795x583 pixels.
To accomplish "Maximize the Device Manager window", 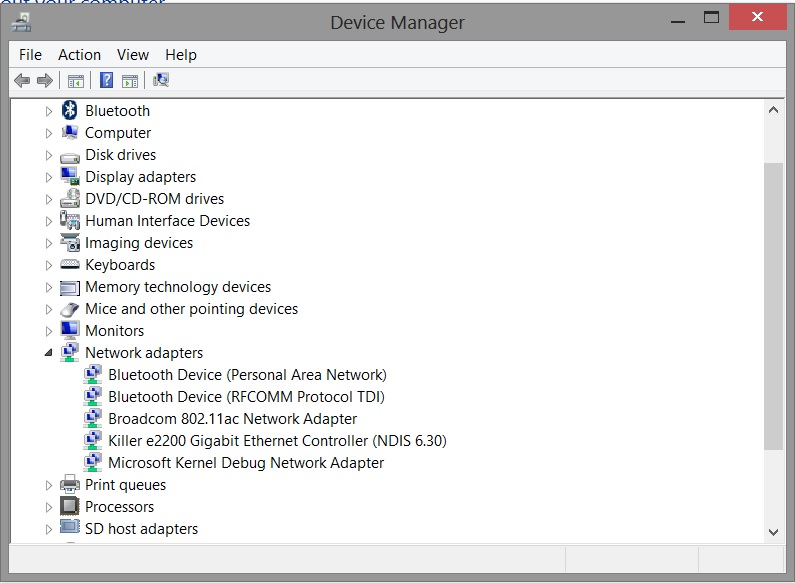I will (711, 18).
